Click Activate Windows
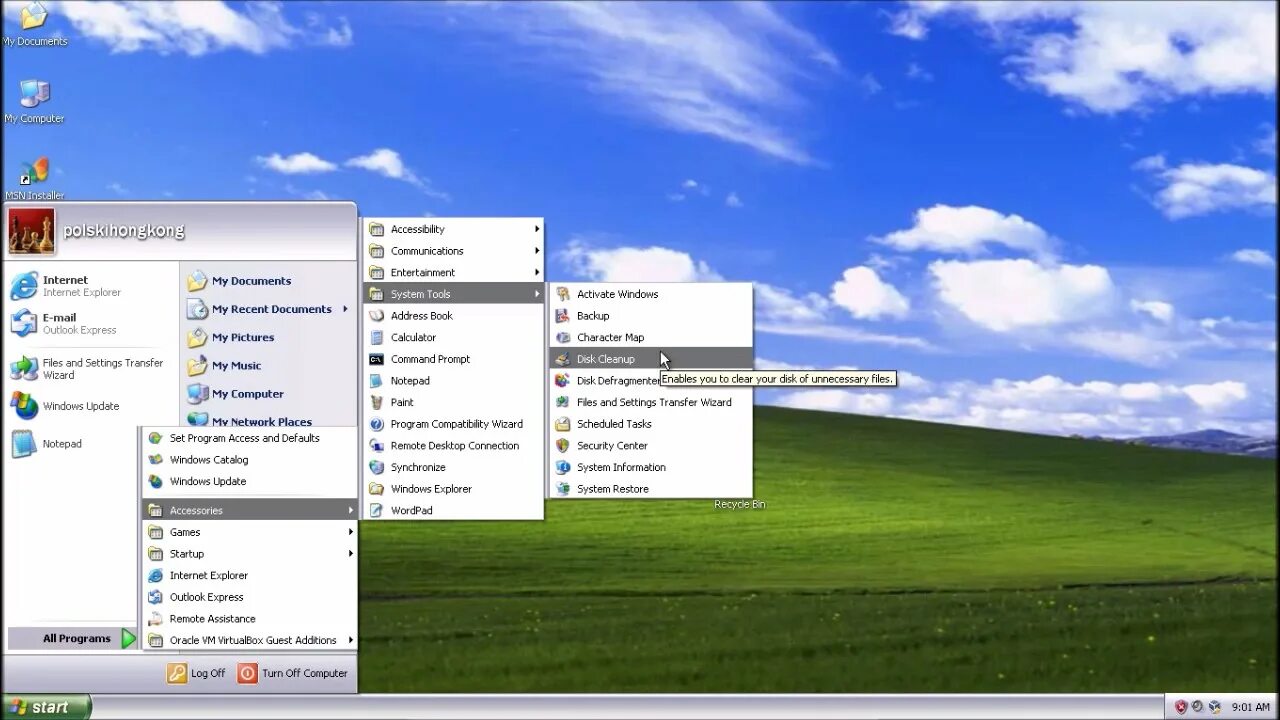Screen dimensions: 1280x720 click(651, 294)
